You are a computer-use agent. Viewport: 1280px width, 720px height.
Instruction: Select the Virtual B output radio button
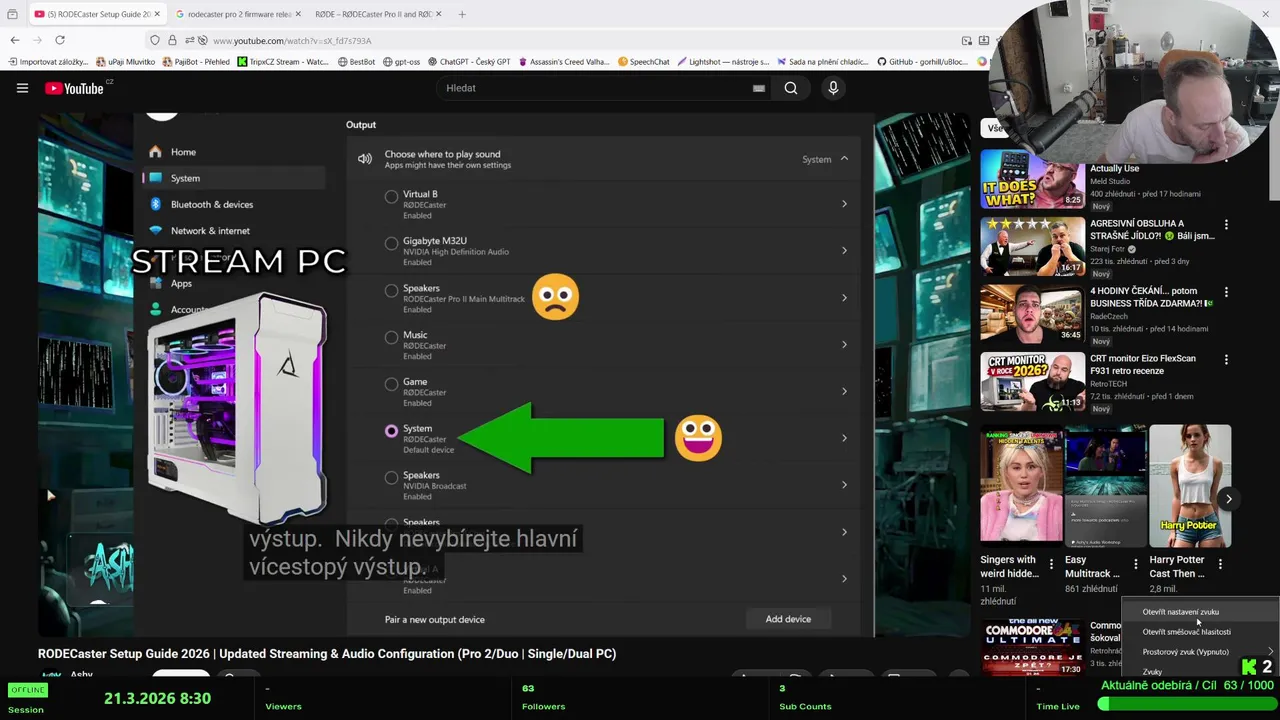pos(391,197)
